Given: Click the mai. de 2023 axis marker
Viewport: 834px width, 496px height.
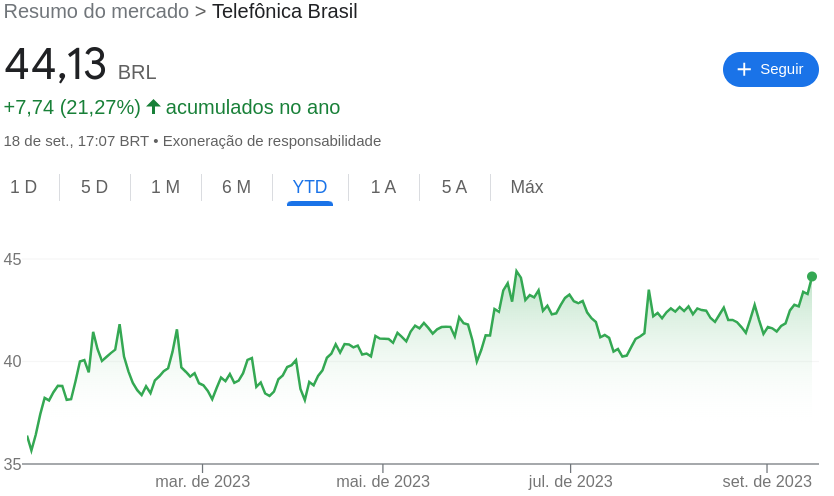Looking at the screenshot, I should point(383,481).
